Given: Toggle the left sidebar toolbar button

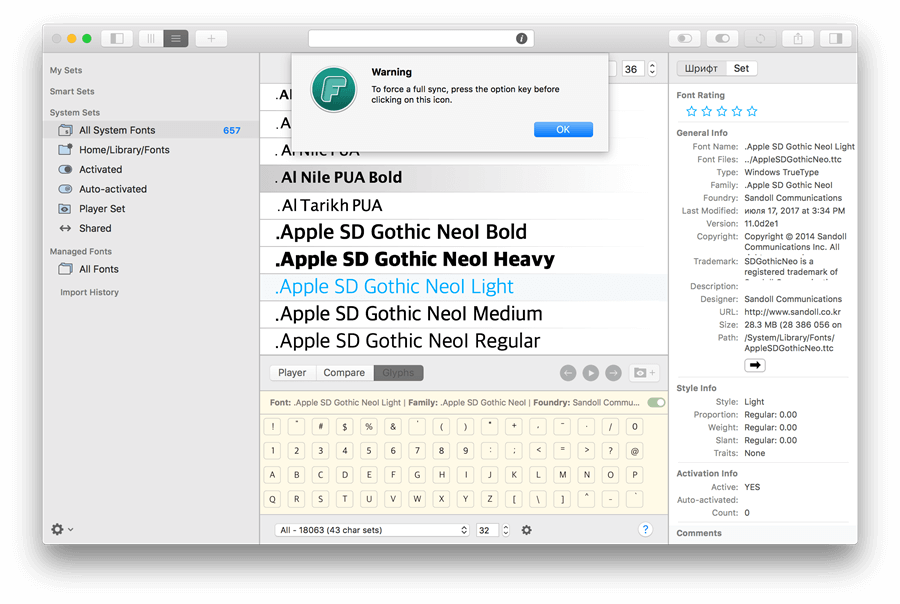Looking at the screenshot, I should (x=117, y=38).
